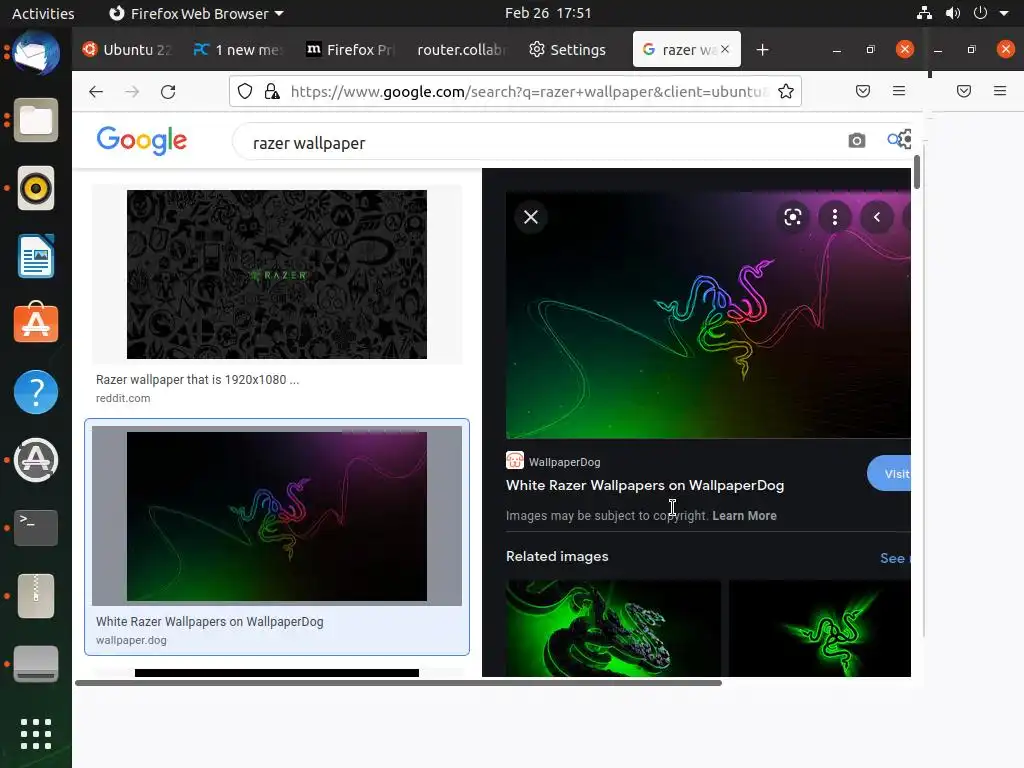Launch Rhythmbox music player from the dock
The height and width of the screenshot is (768, 1024).
(36, 188)
